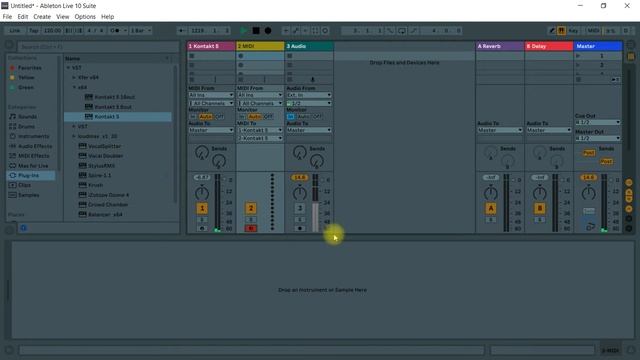The width and height of the screenshot is (640, 360).
Task: Adjust the track 1 Kontakt 5 pan knob
Action: click(x=202, y=193)
